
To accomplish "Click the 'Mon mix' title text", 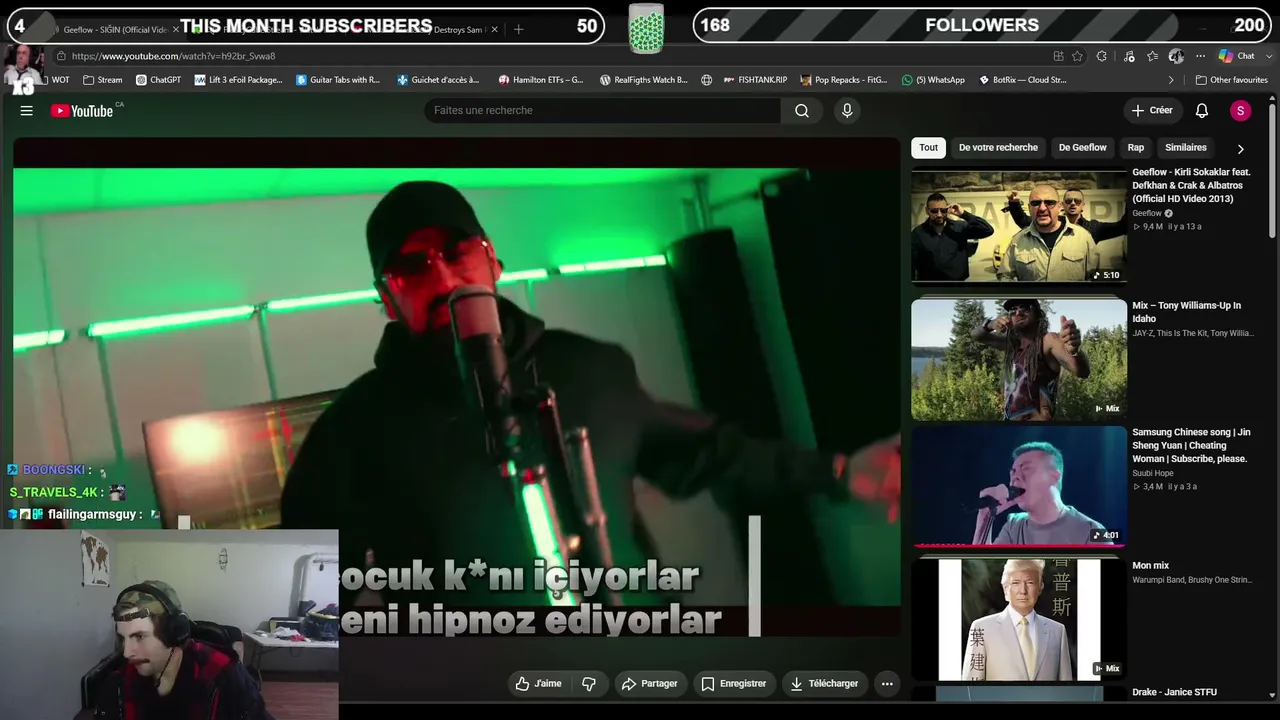I will pyautogui.click(x=1150, y=566).
